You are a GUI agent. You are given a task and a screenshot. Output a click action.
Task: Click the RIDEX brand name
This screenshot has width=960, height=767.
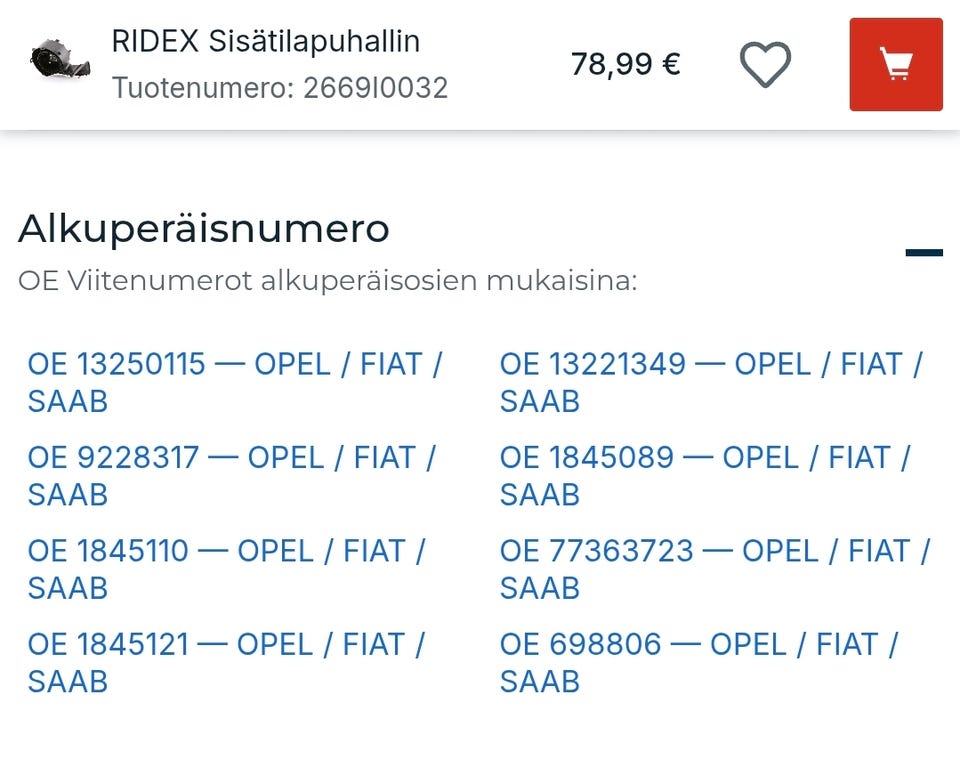click(x=155, y=42)
